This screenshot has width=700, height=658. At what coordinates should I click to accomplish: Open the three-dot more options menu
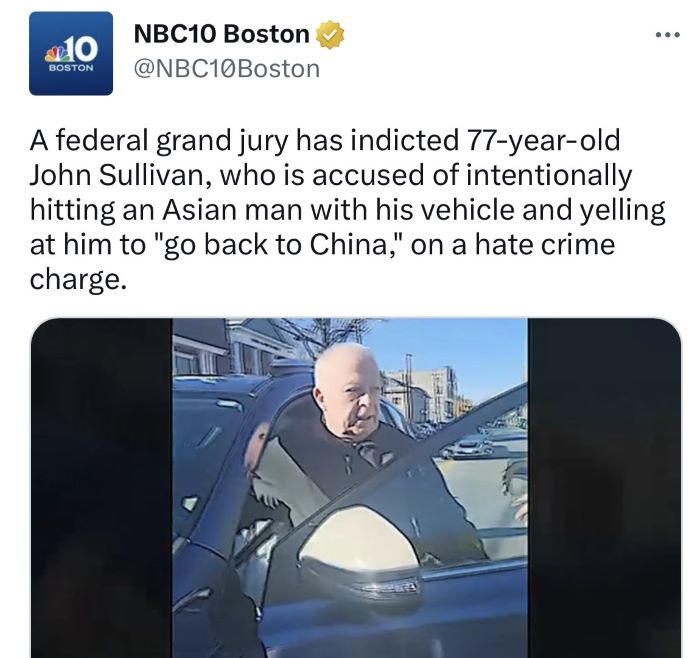(x=668, y=34)
